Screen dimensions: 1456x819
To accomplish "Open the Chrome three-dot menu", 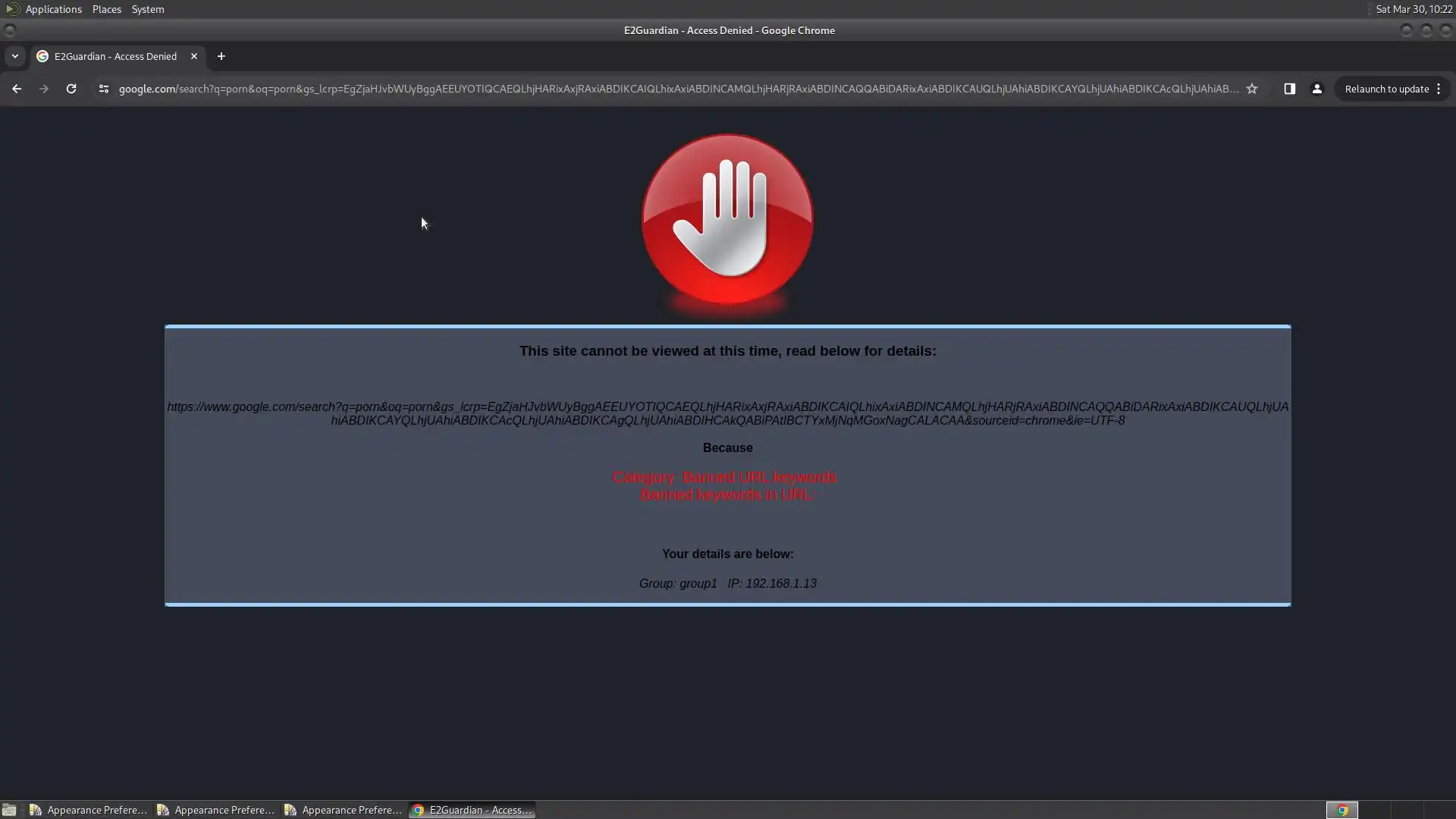I will [x=1439, y=89].
